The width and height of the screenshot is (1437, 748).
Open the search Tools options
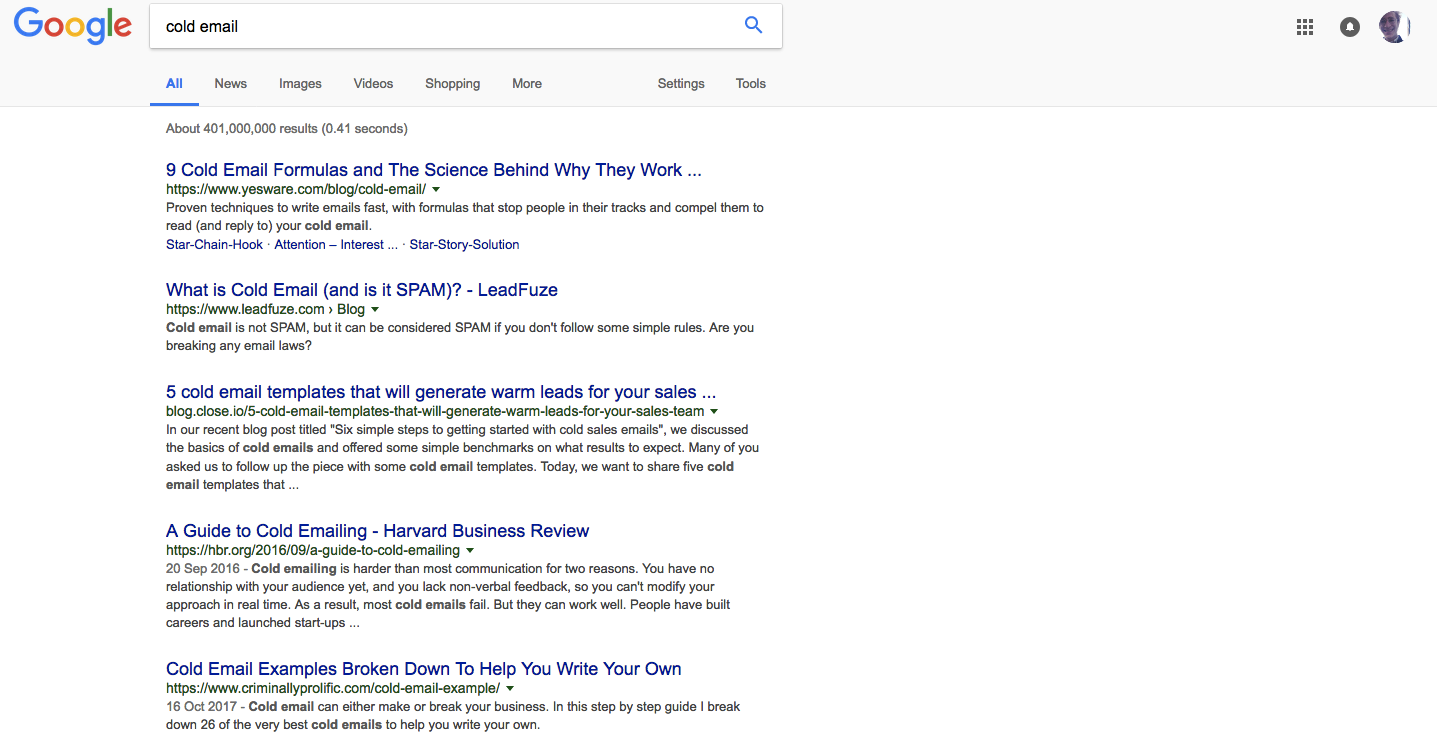click(751, 84)
